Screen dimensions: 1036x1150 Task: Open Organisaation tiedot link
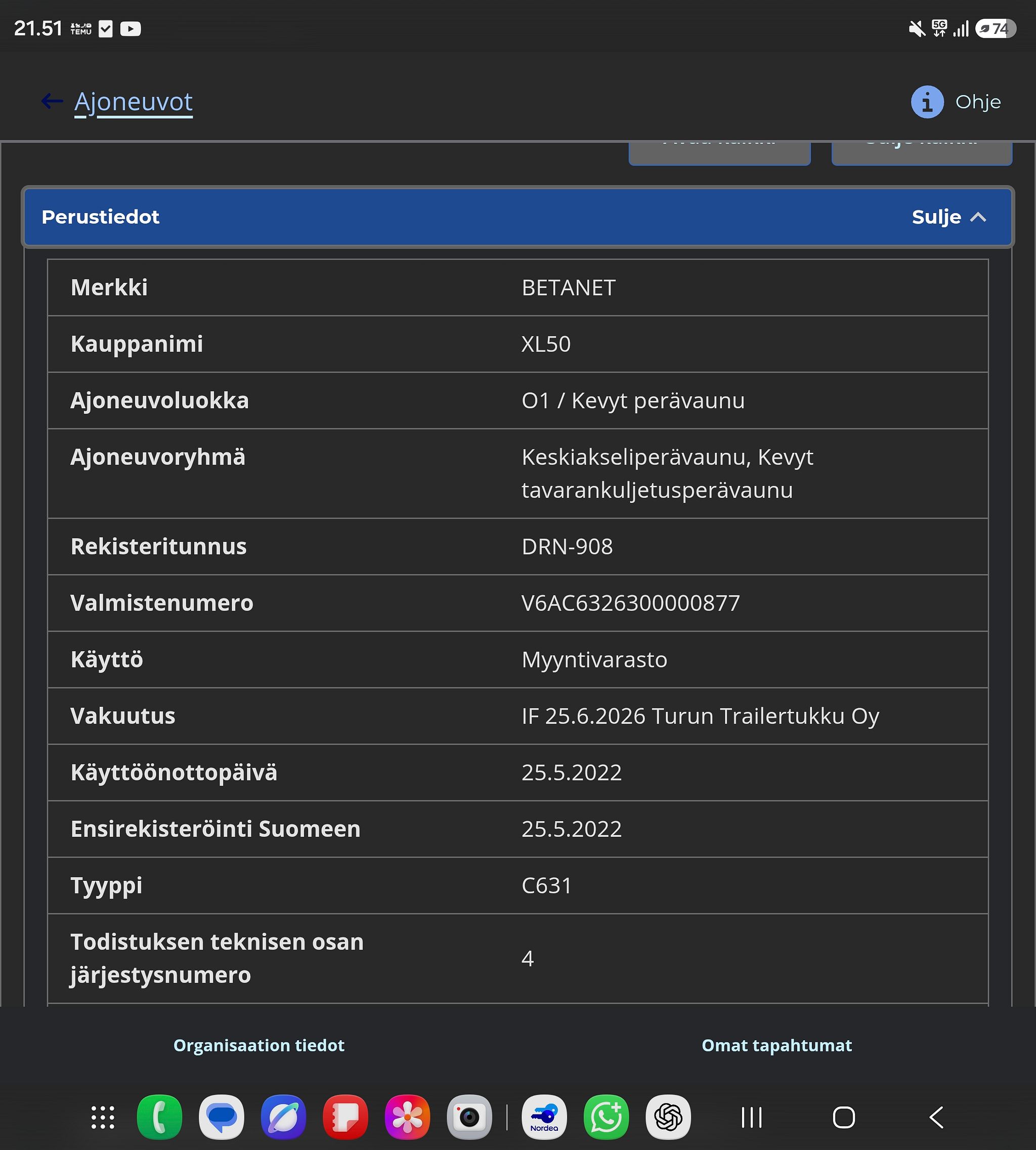pos(259,1045)
